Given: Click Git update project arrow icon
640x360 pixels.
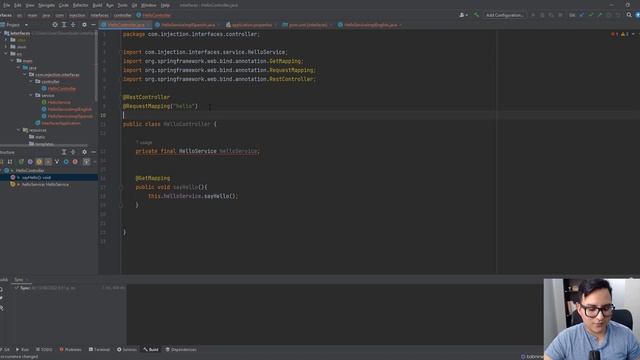Looking at the screenshot, I should coord(582,15).
